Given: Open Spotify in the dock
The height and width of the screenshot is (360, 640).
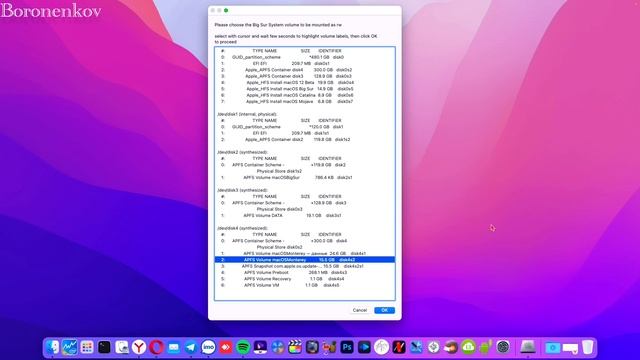Looking at the screenshot, I should point(243,347).
